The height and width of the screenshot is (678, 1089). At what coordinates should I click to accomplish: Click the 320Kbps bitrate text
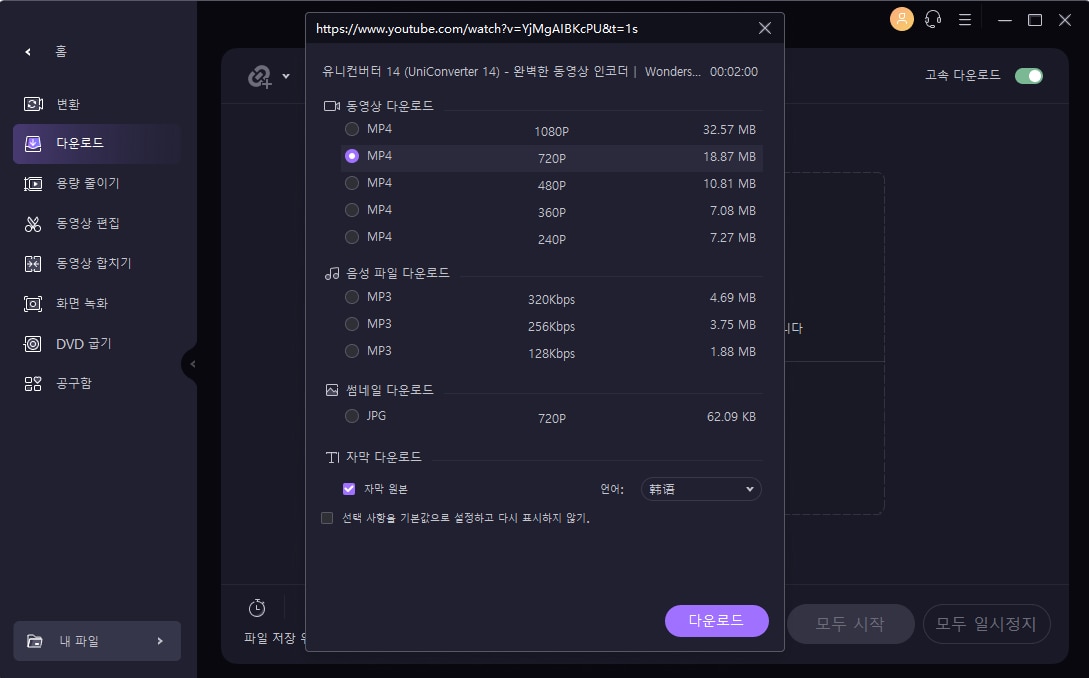[x=551, y=300]
